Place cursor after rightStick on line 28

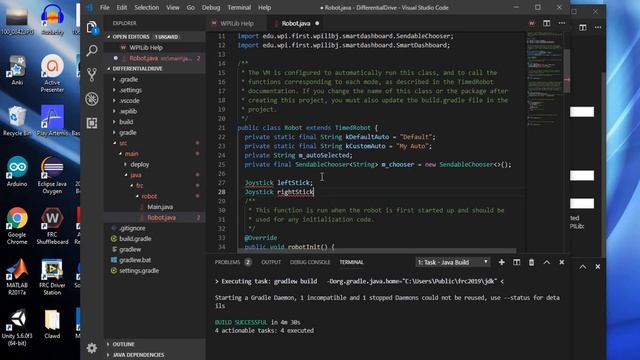pyautogui.click(x=314, y=192)
